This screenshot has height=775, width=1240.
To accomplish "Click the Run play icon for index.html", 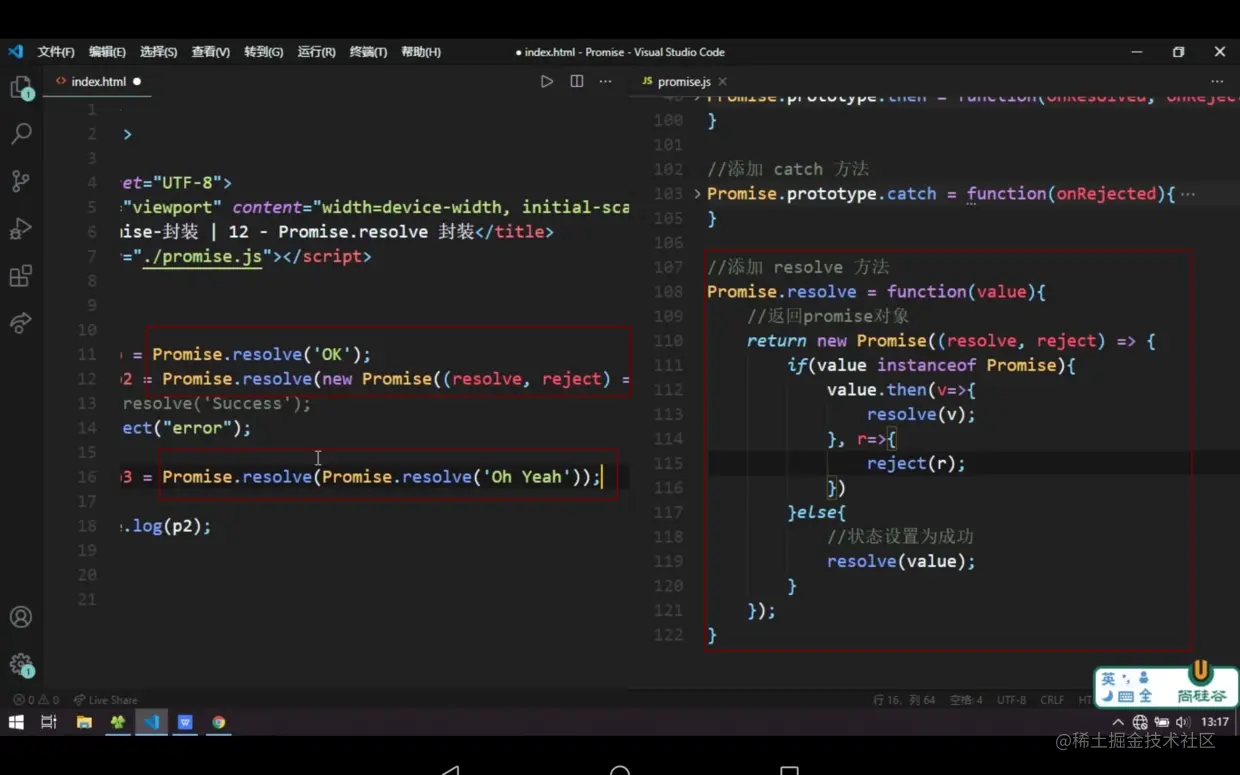I will click(547, 82).
